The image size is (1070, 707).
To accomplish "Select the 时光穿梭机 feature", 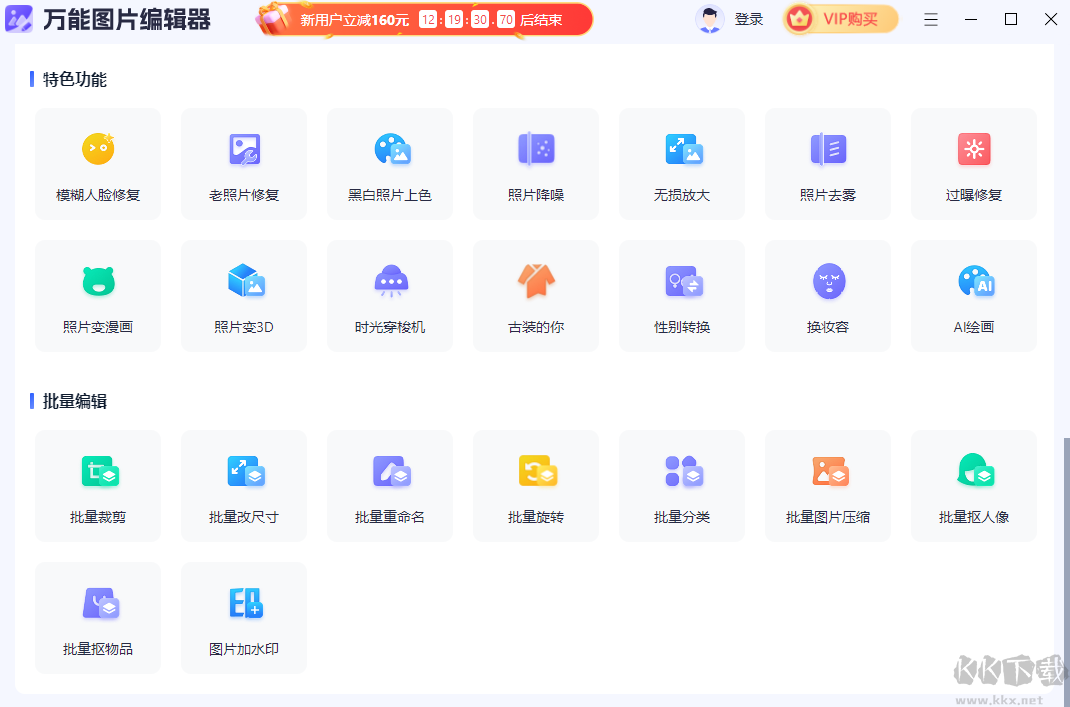I will point(389,295).
